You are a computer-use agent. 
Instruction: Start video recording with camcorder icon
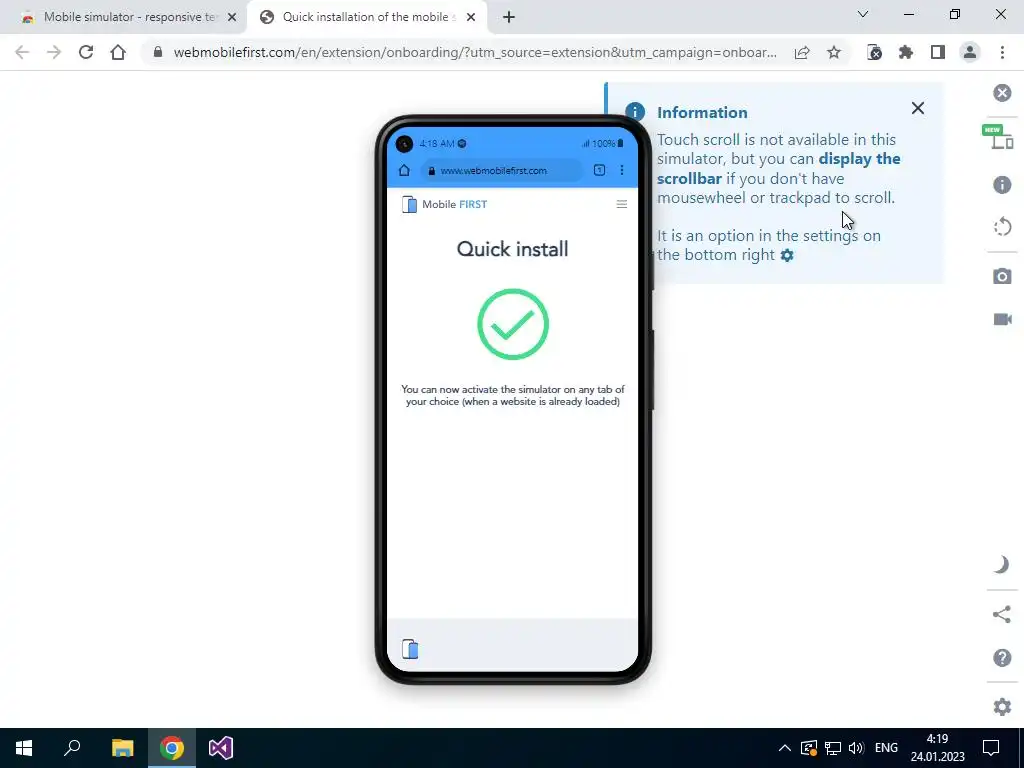[x=1002, y=319]
